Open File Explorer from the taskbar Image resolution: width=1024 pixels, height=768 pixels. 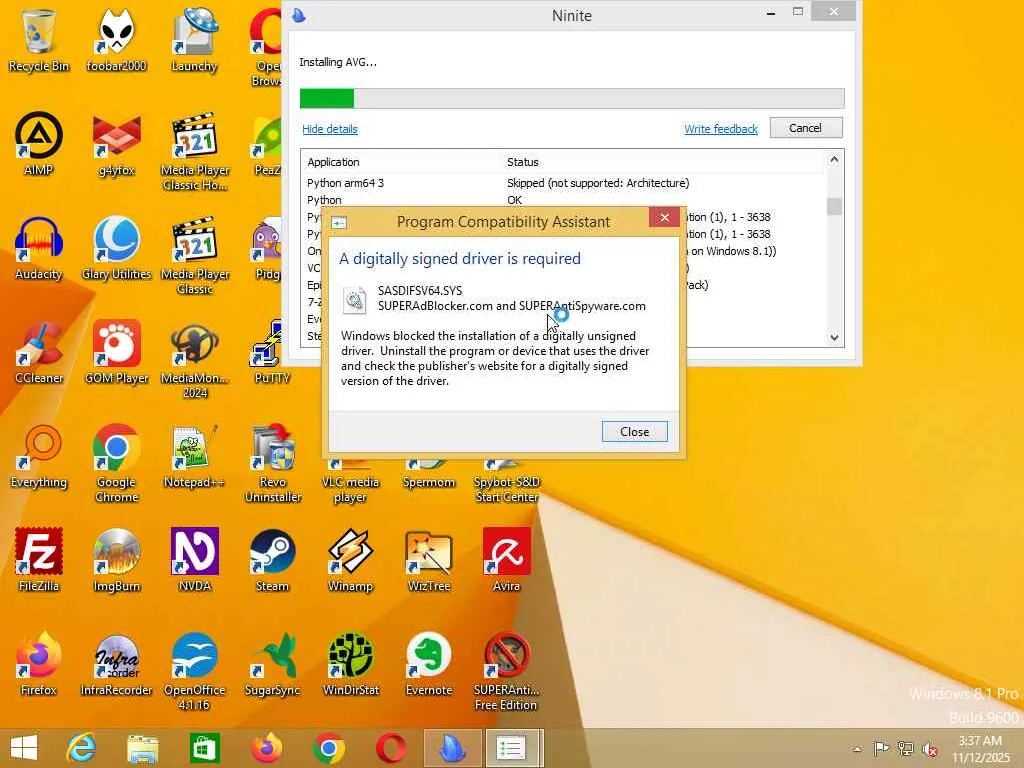tap(143, 748)
